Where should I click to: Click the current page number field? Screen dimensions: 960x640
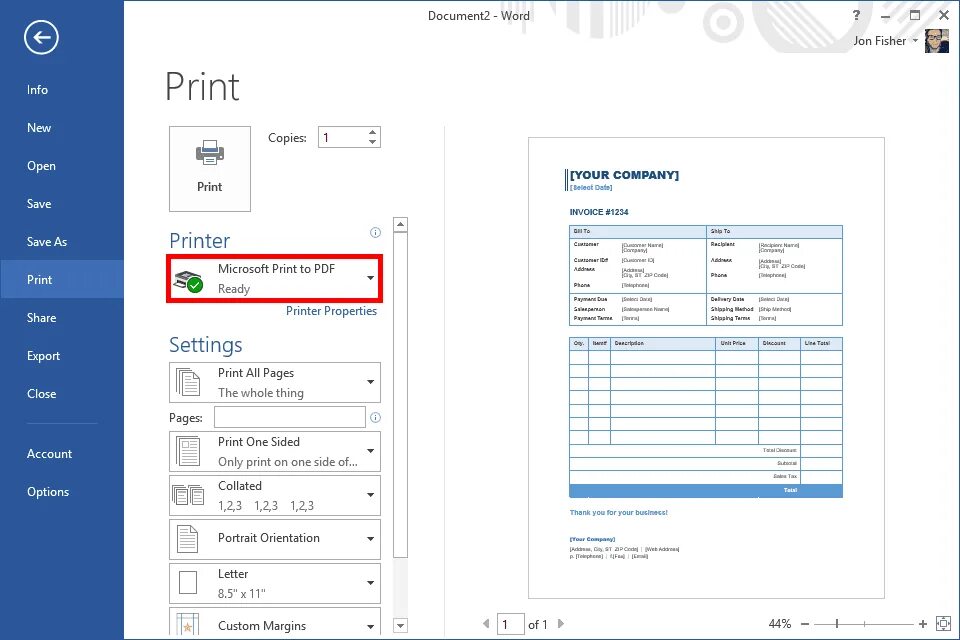pyautogui.click(x=511, y=624)
